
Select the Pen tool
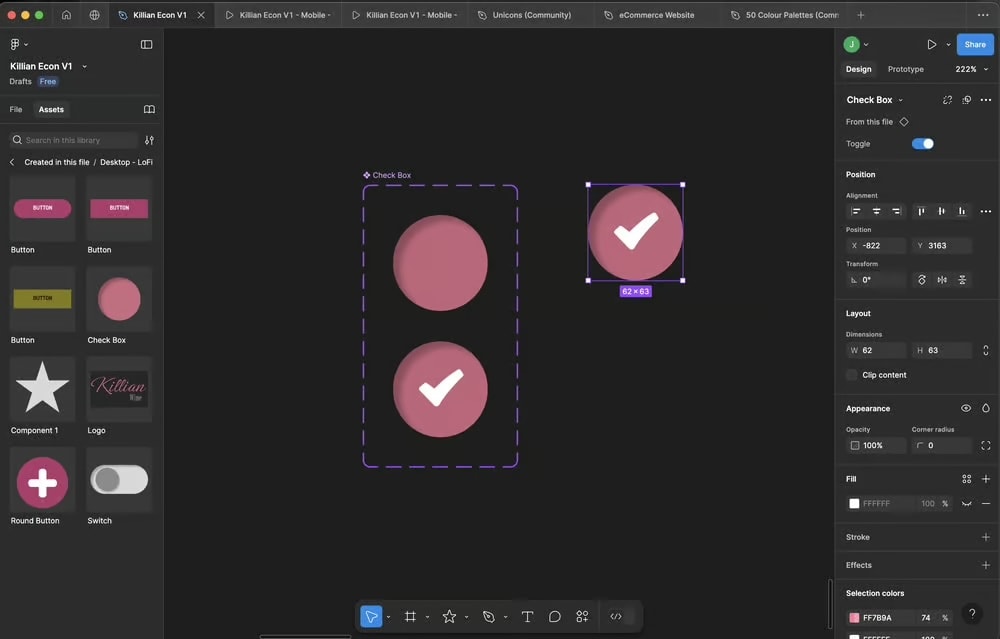(489, 616)
